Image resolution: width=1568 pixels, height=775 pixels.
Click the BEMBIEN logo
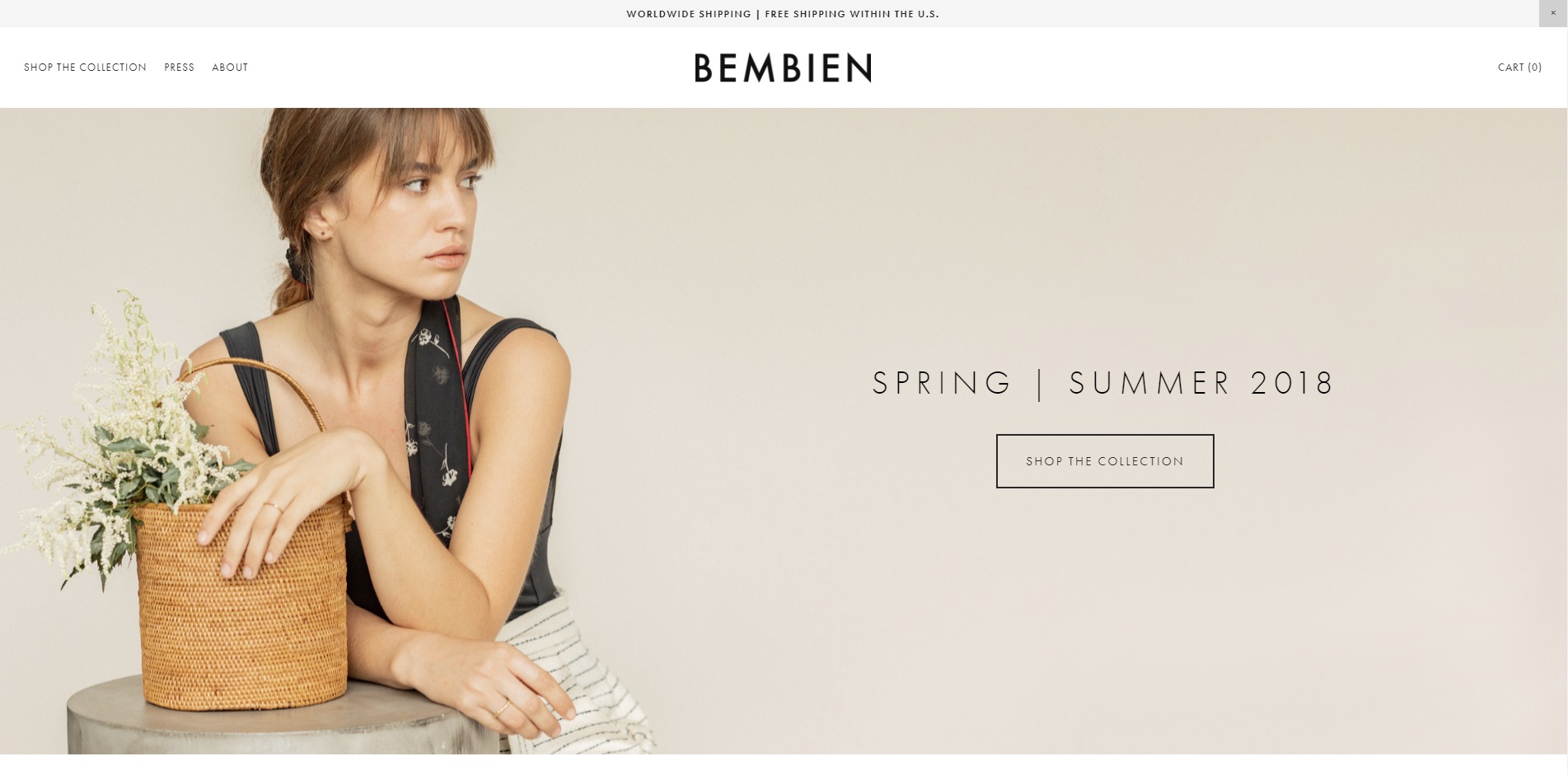pyautogui.click(x=783, y=68)
